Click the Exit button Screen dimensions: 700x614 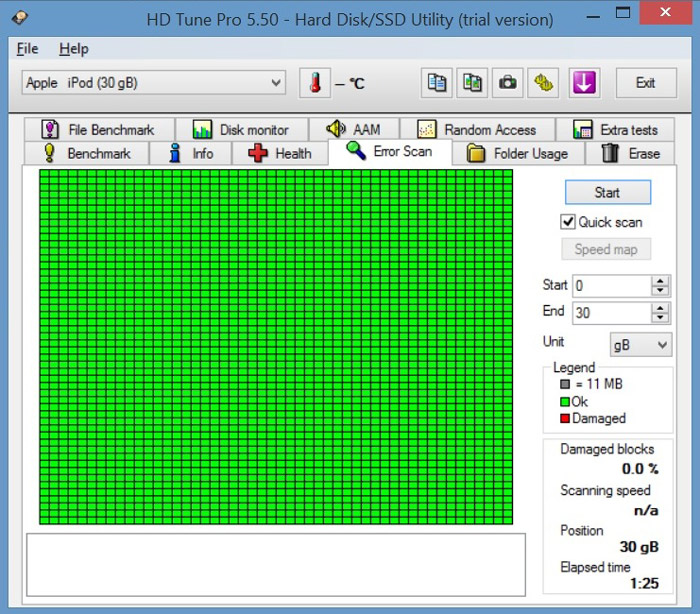(645, 83)
